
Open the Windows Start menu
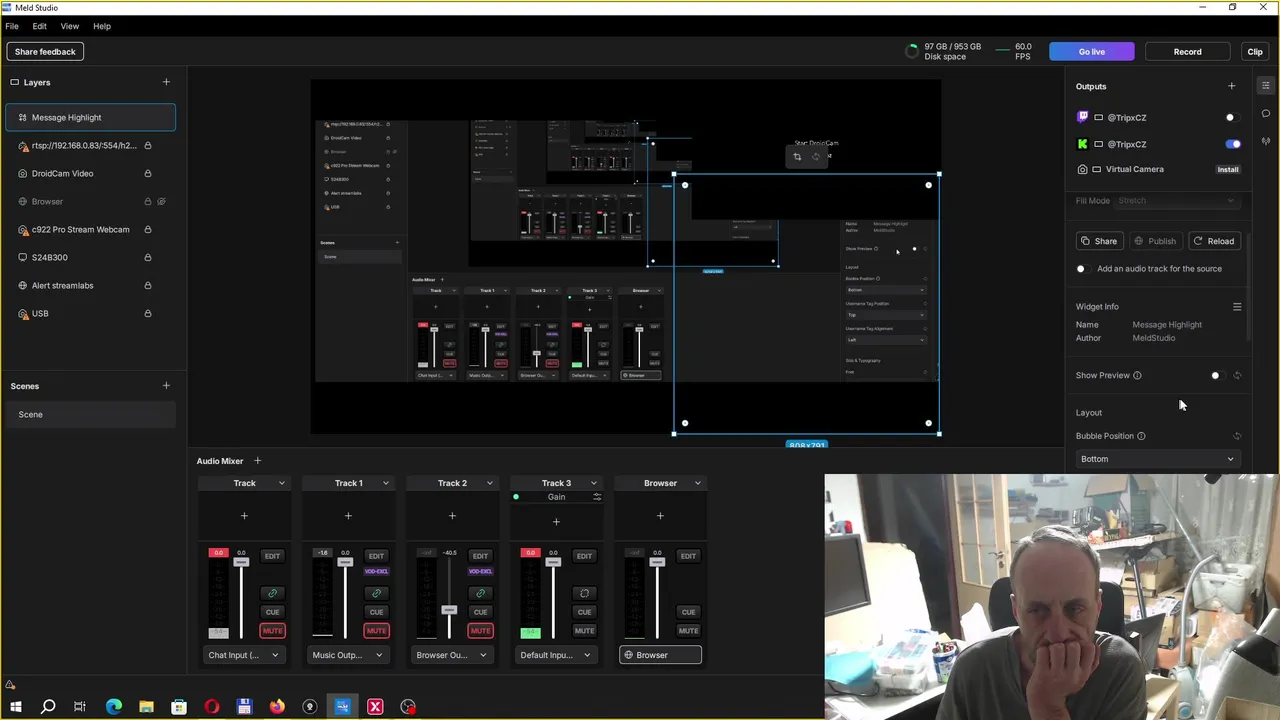tap(15, 707)
